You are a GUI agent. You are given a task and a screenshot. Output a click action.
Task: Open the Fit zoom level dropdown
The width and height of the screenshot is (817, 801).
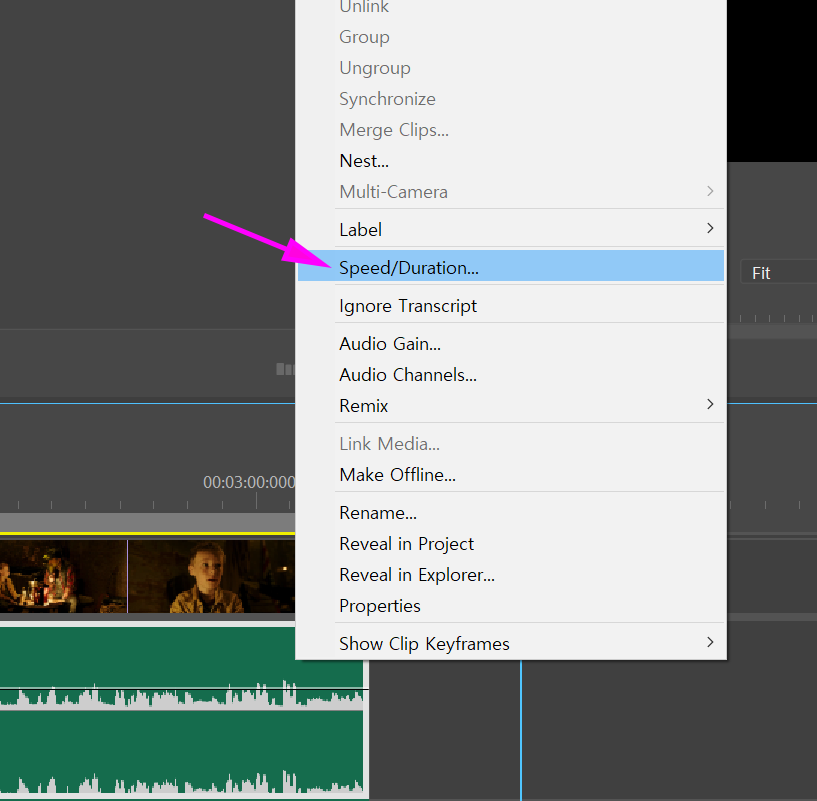click(x=778, y=273)
